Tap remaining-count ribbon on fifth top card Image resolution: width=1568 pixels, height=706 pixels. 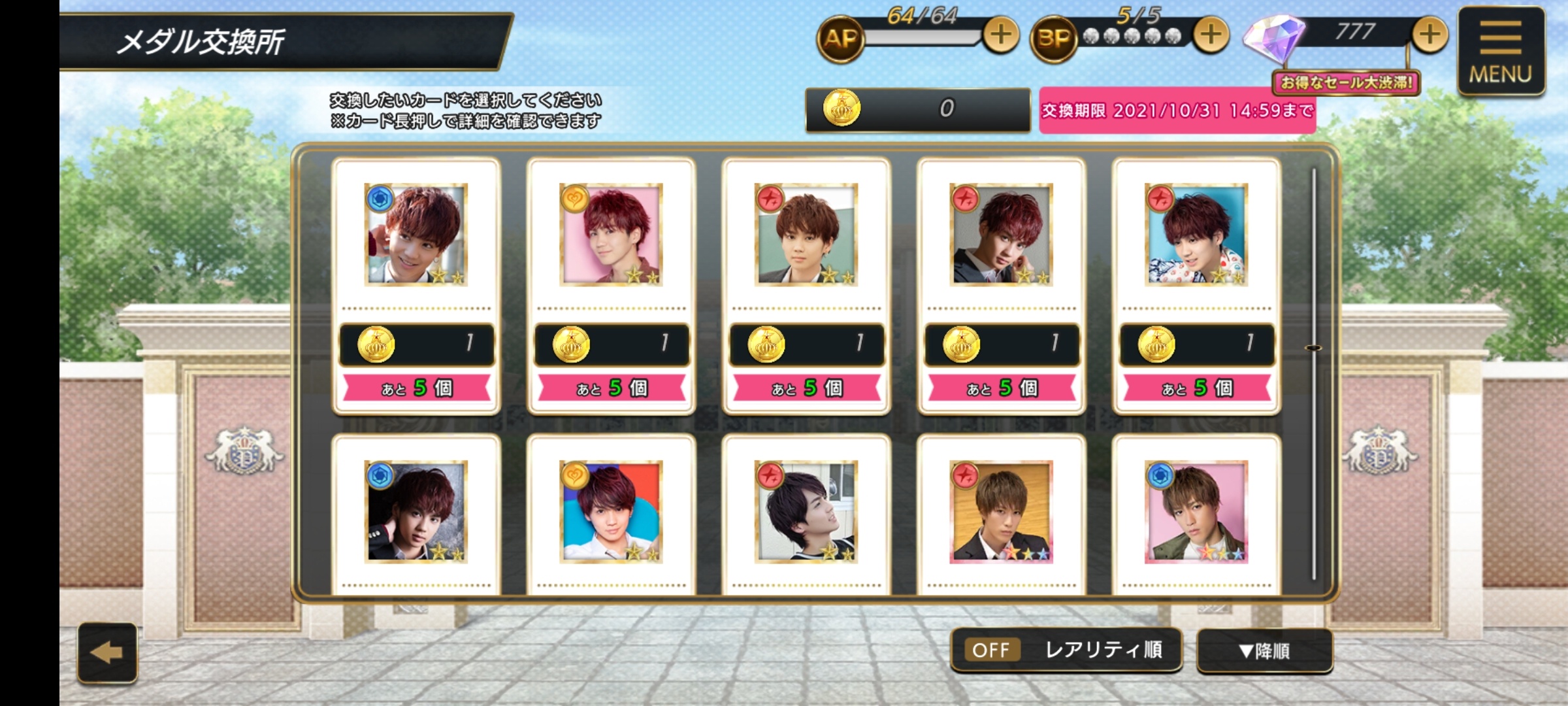point(1196,388)
